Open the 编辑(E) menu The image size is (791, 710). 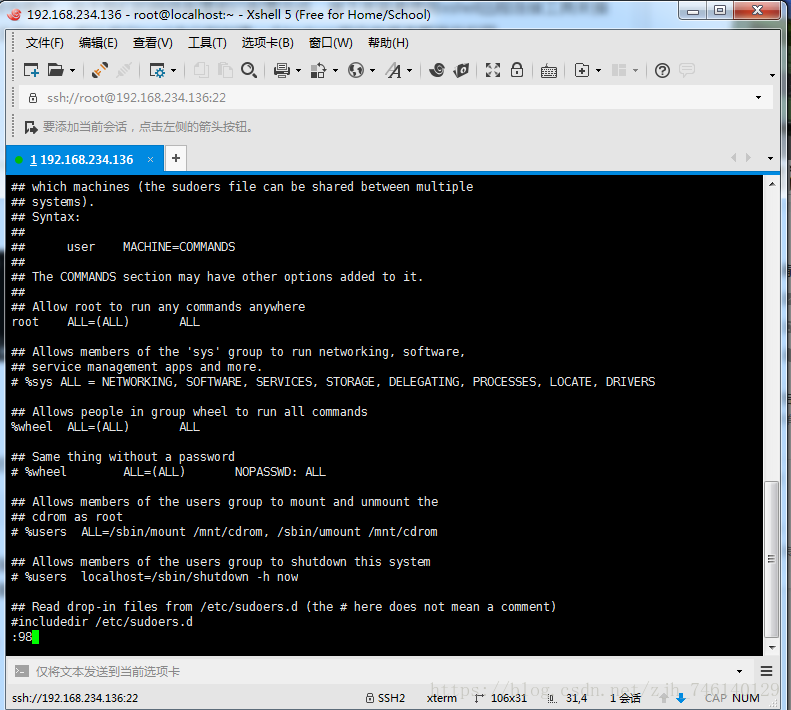(x=98, y=43)
